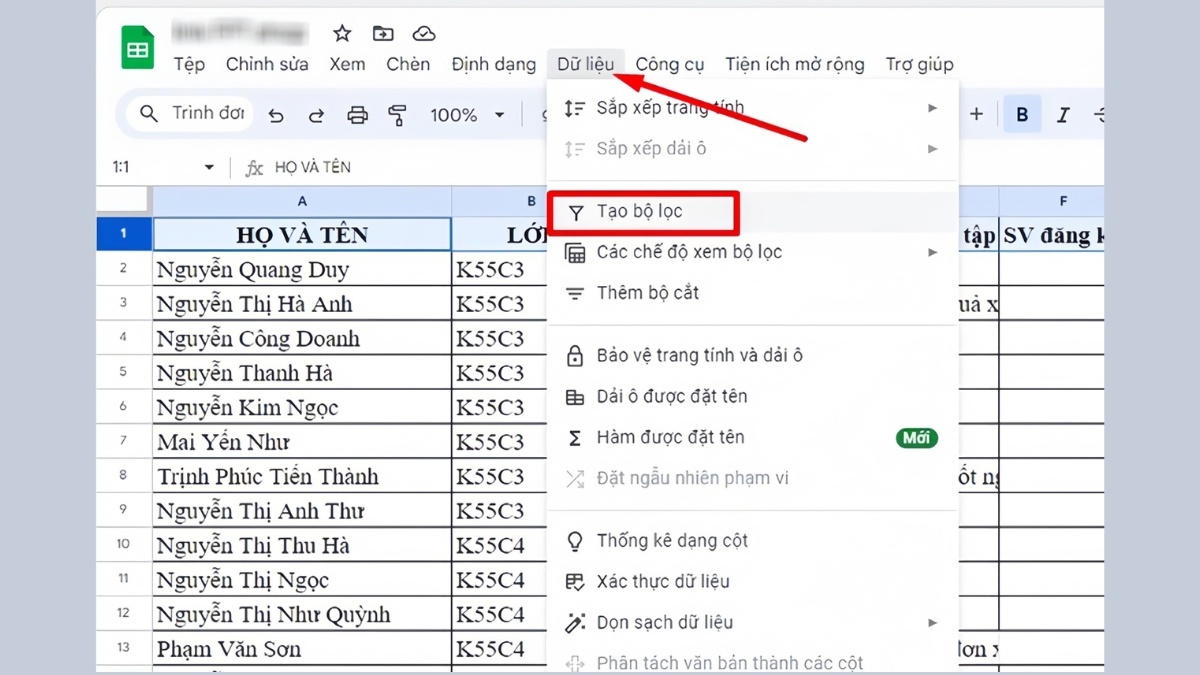Image resolution: width=1200 pixels, height=675 pixels.
Task: Open the Tiện ích mở rộng menu
Action: (795, 64)
